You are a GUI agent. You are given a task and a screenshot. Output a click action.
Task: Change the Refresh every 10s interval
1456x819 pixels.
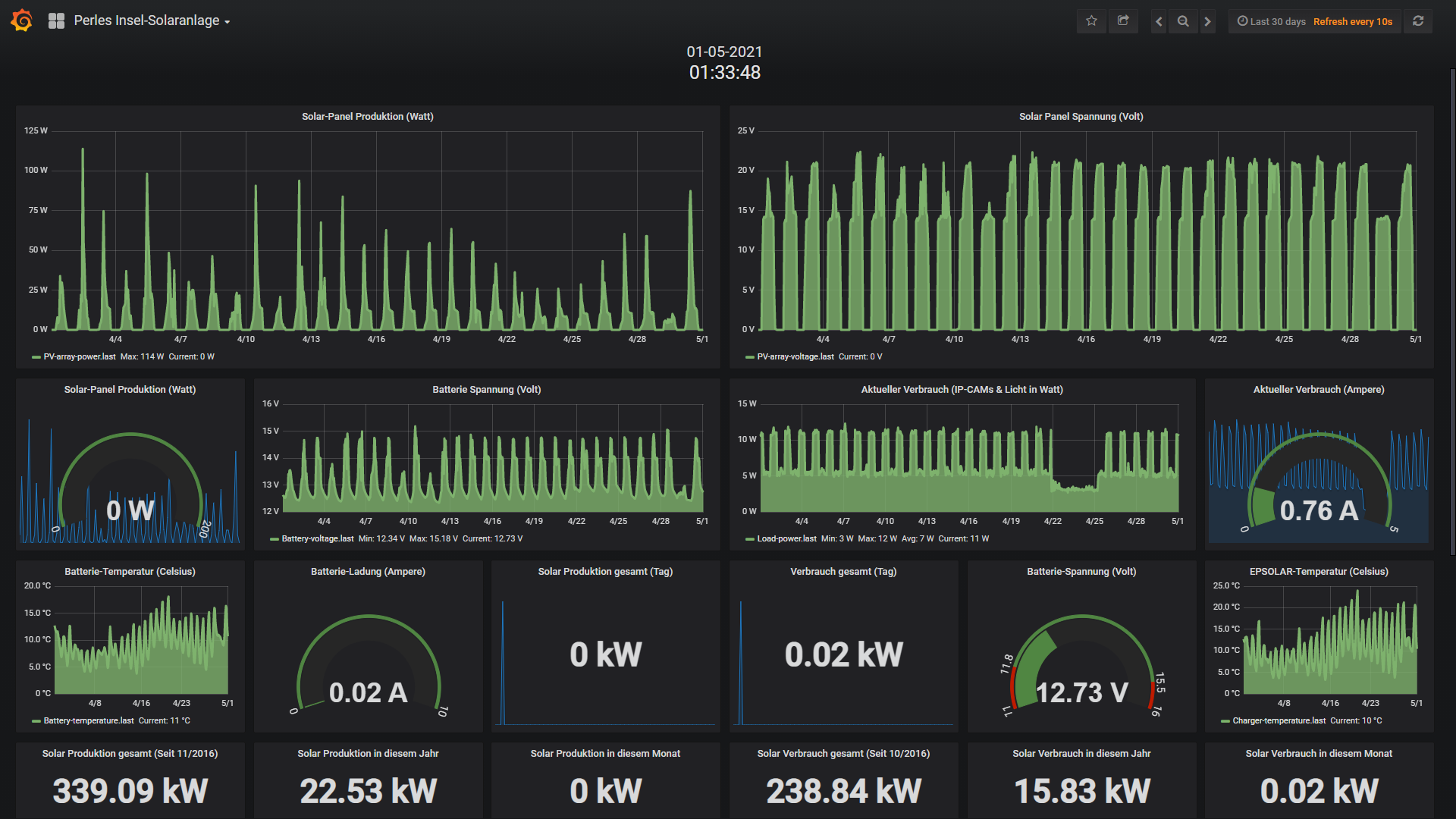(x=1352, y=21)
